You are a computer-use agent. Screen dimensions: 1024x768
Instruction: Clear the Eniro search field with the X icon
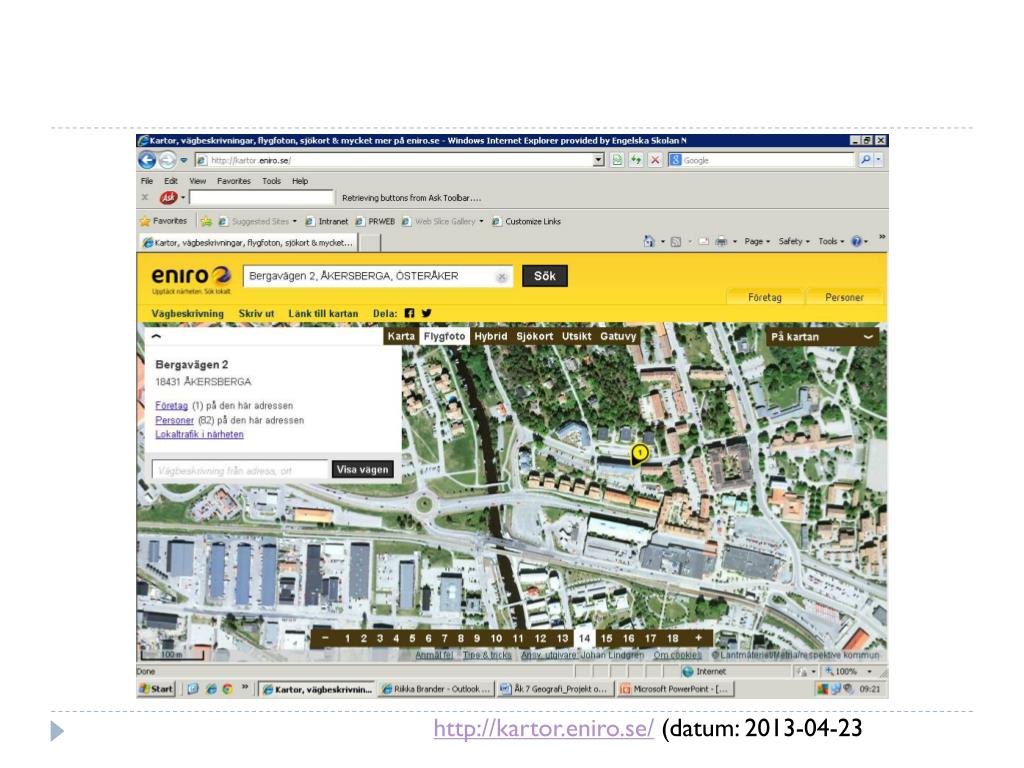502,277
